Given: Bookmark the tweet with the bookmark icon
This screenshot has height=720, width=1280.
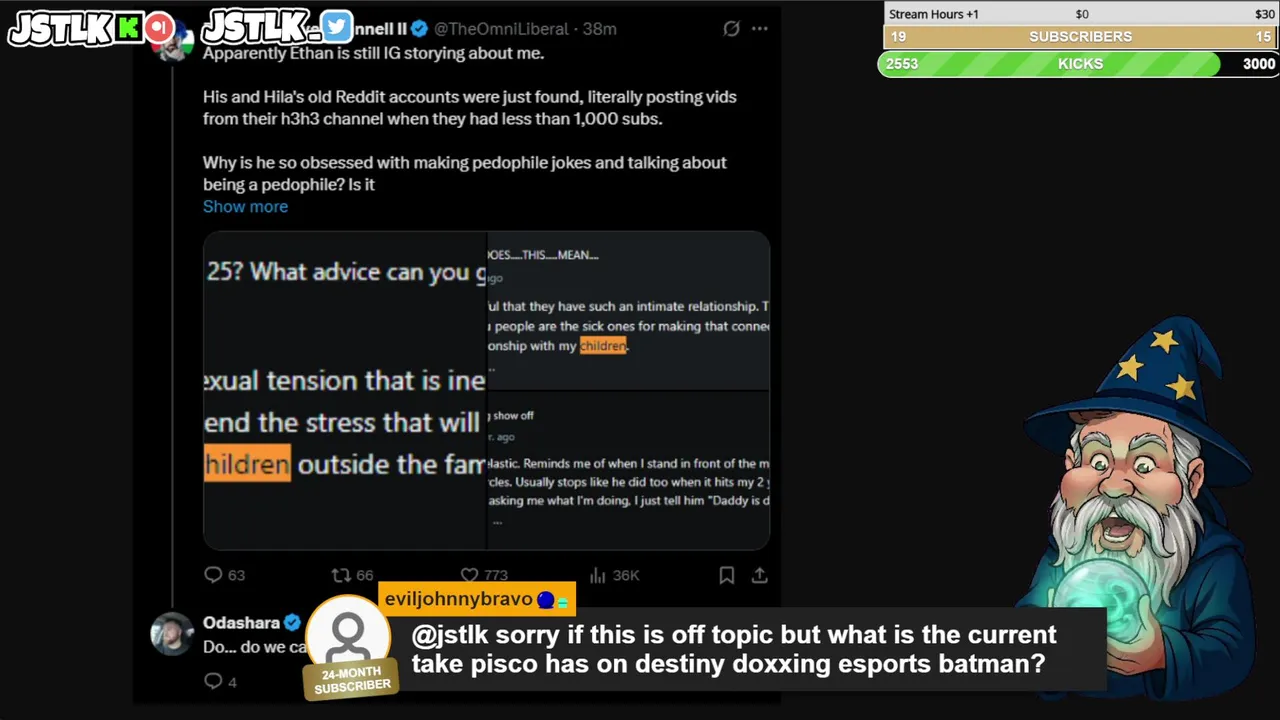Looking at the screenshot, I should [727, 575].
